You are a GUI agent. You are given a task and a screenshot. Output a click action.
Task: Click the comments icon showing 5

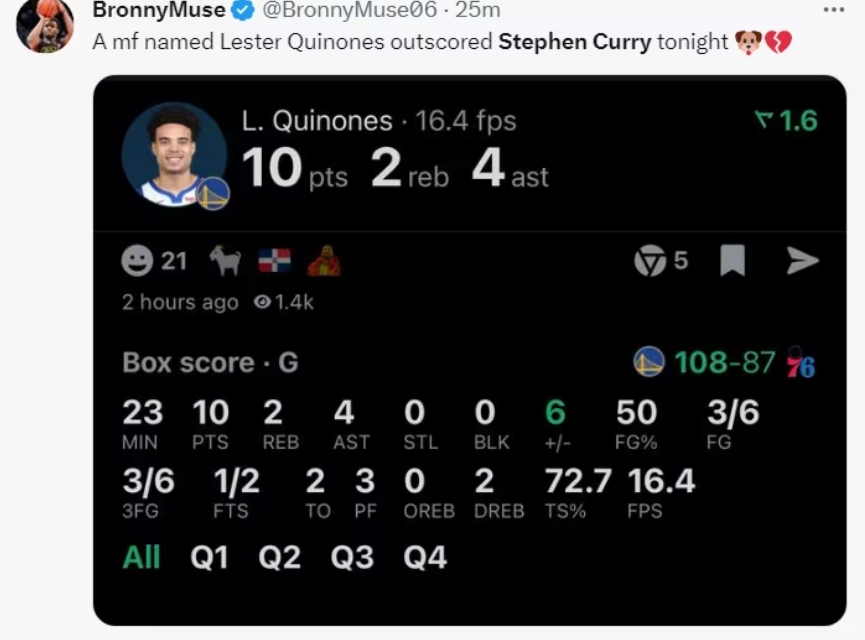(650, 261)
